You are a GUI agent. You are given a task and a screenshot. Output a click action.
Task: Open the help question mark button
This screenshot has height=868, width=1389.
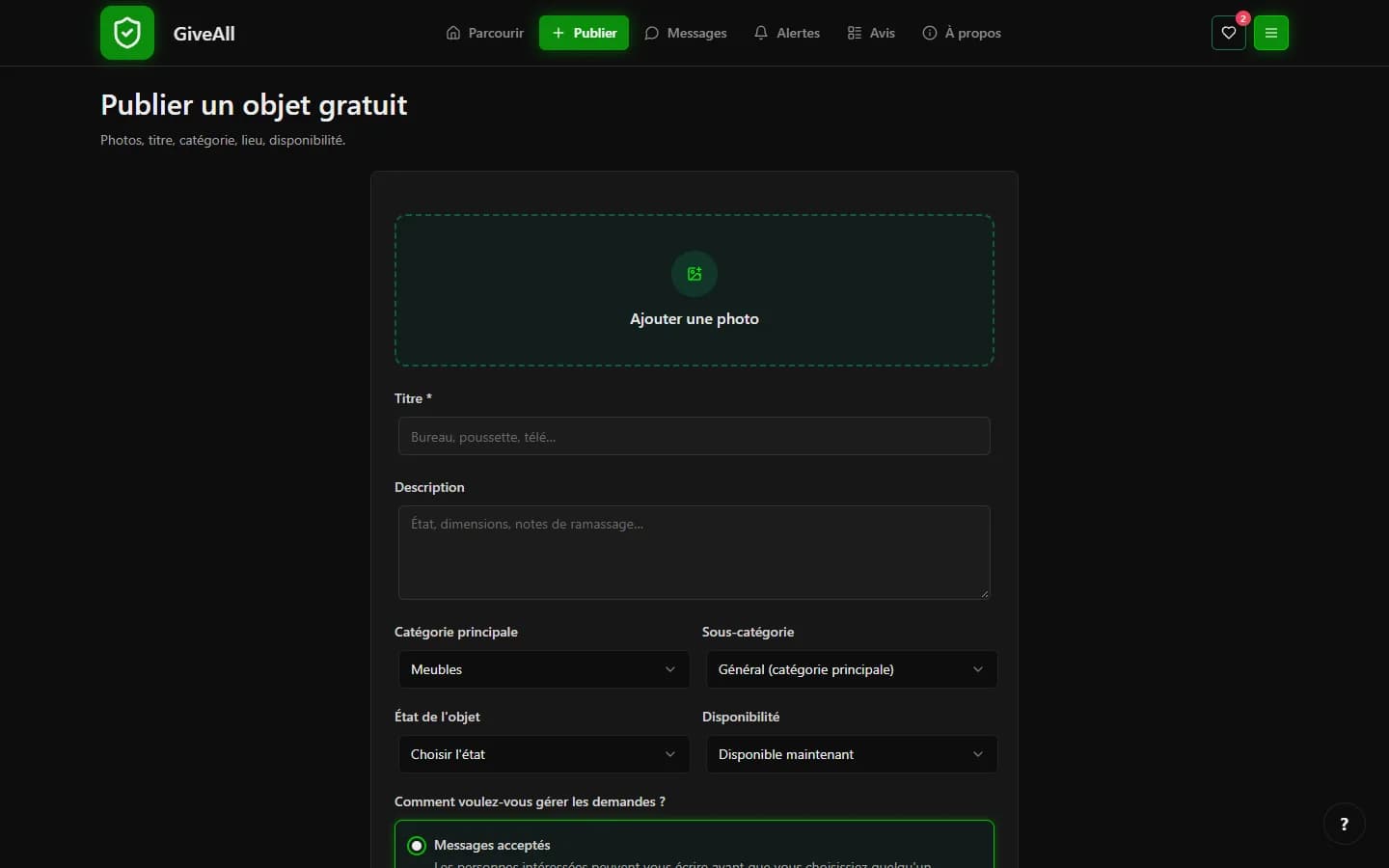click(1345, 824)
